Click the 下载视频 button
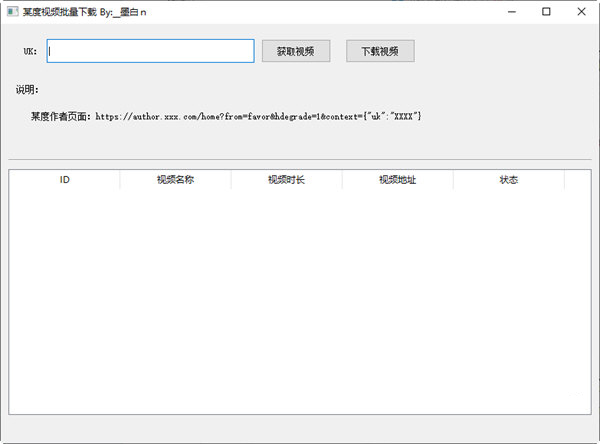The height and width of the screenshot is (444, 600). (380, 51)
